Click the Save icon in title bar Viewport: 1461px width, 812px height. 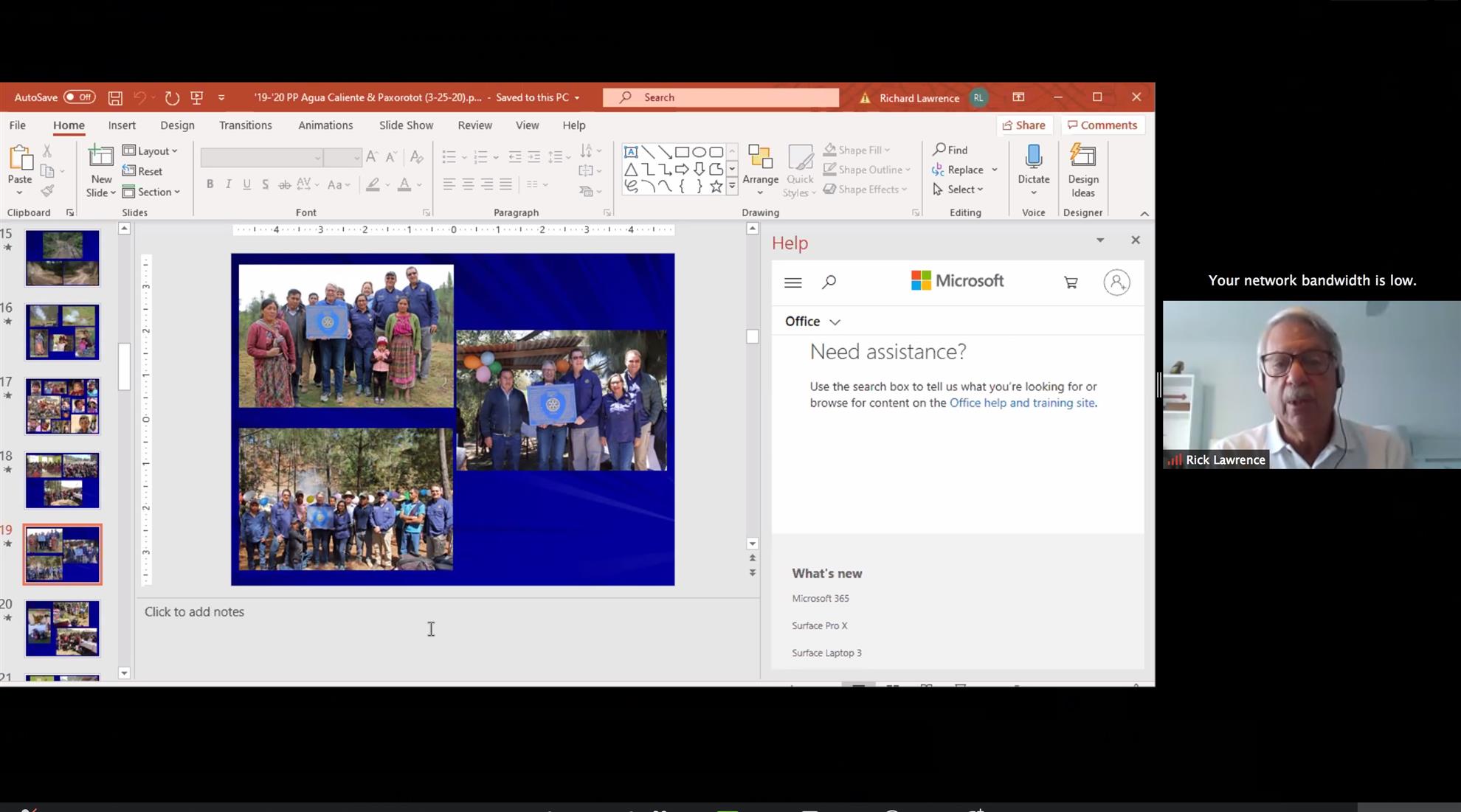pyautogui.click(x=115, y=97)
